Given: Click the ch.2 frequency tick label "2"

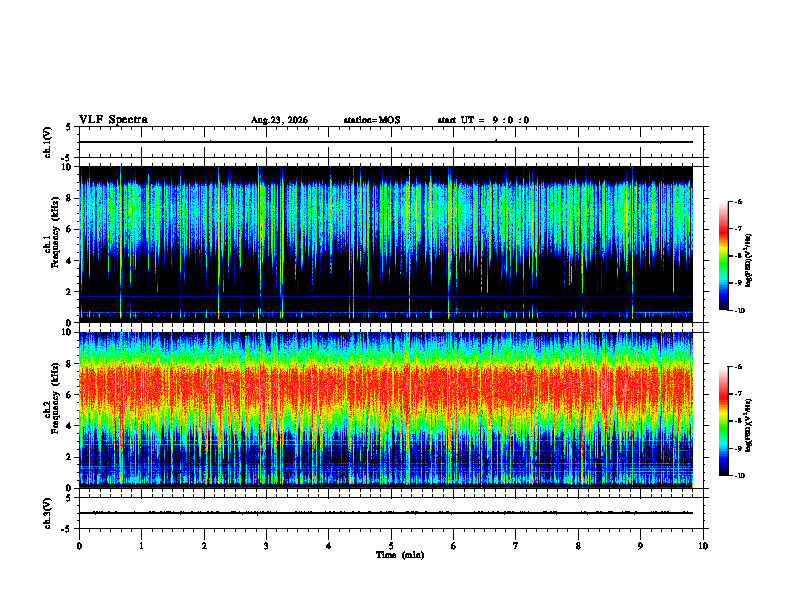Looking at the screenshot, I should 69,457.
